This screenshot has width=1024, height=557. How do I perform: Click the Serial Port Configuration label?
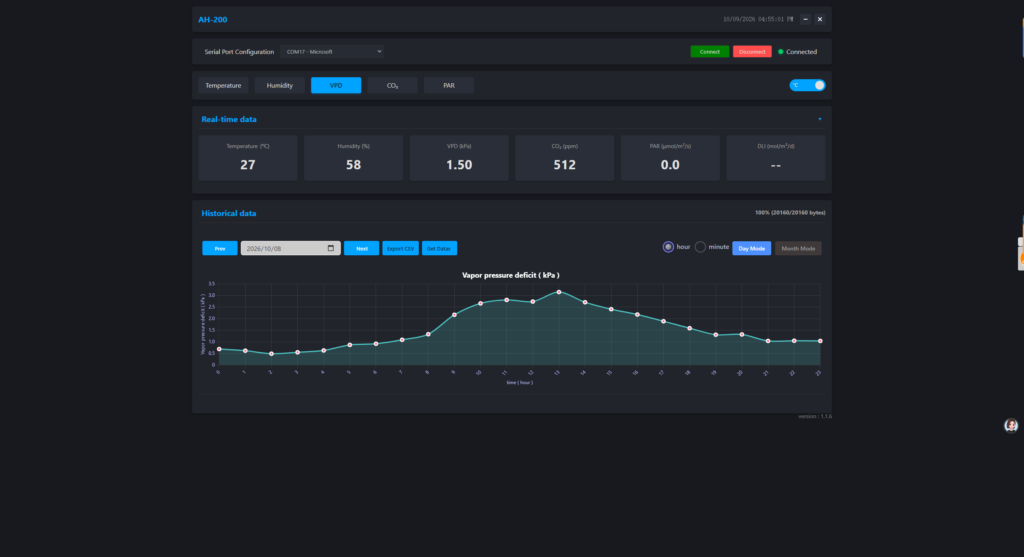239,52
